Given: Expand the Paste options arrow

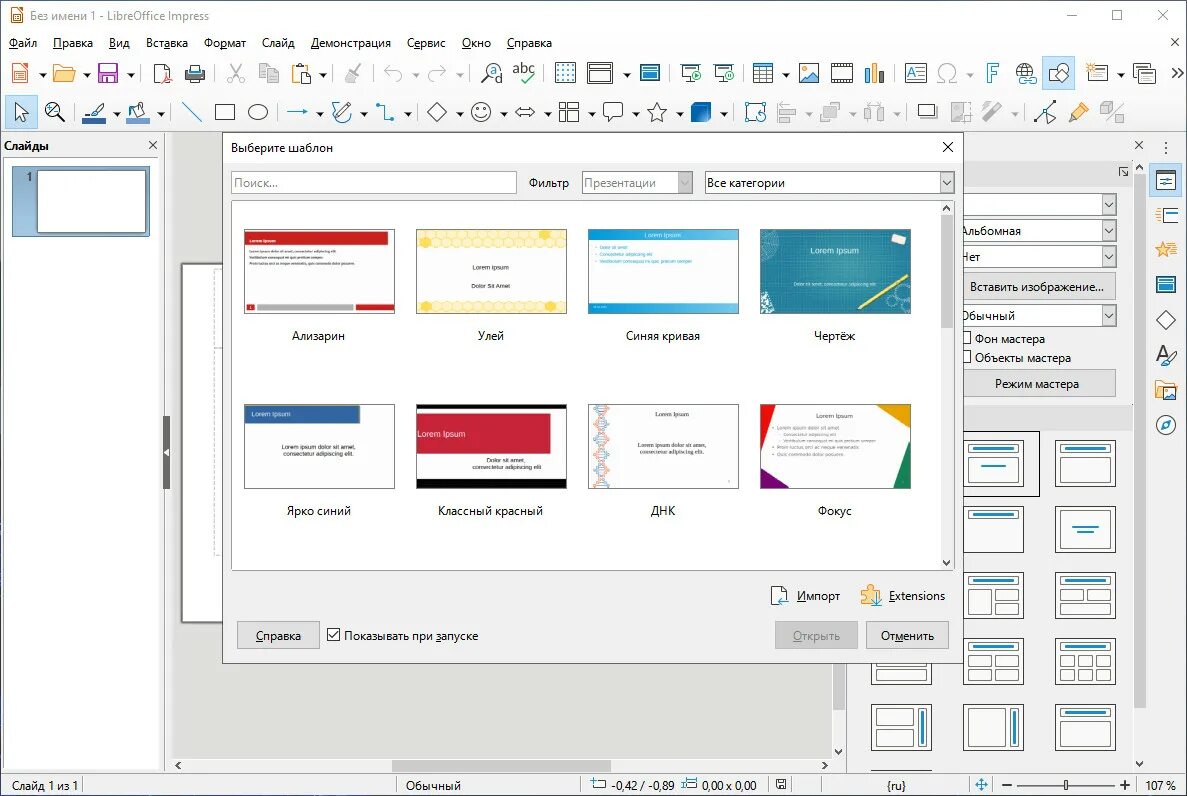Looking at the screenshot, I should [323, 74].
